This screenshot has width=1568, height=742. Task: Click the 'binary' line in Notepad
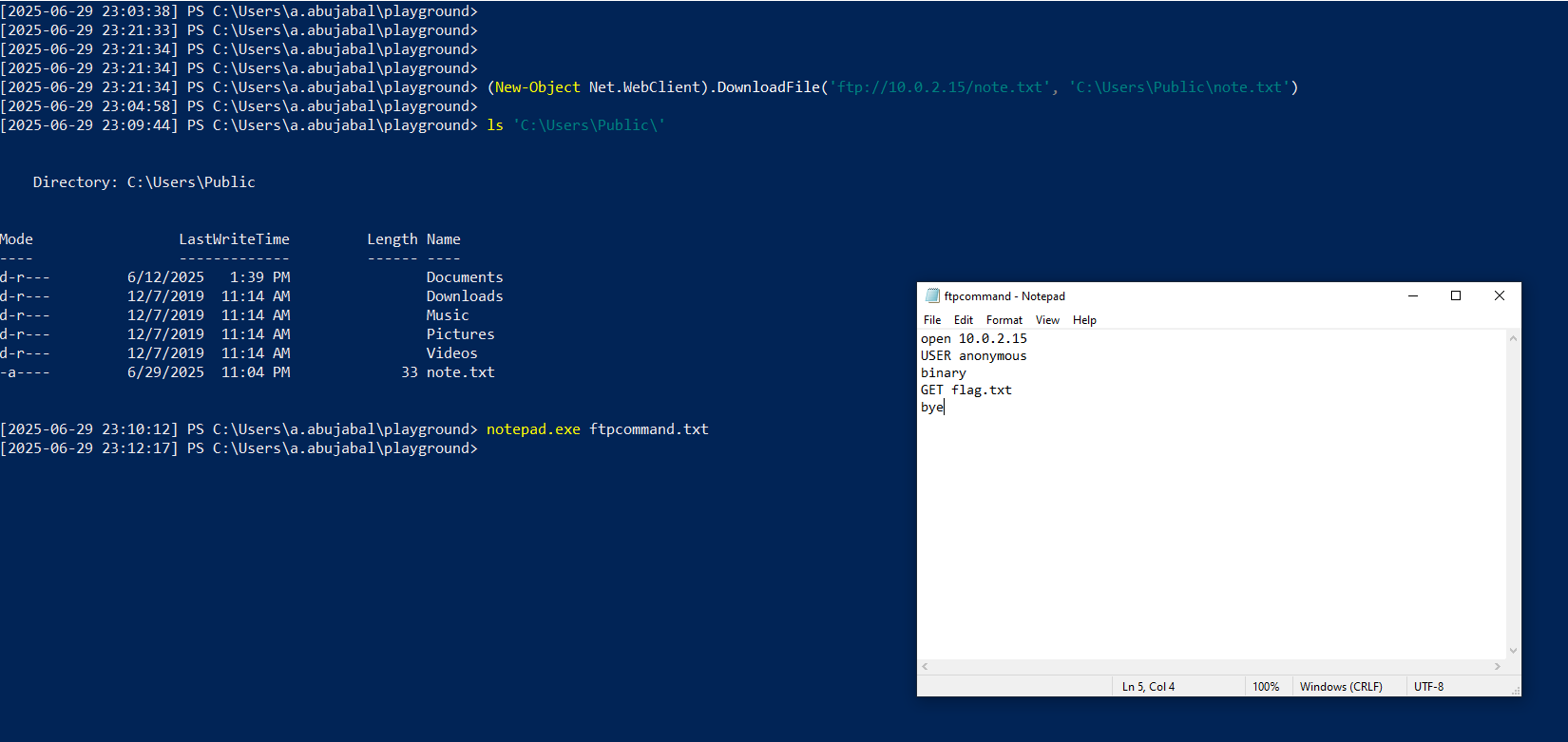click(944, 372)
